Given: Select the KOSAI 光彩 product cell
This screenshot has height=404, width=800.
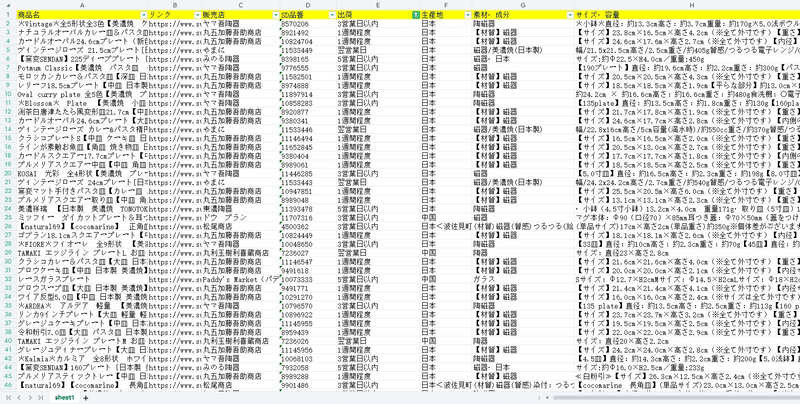Looking at the screenshot, I should pyautogui.click(x=83, y=173).
